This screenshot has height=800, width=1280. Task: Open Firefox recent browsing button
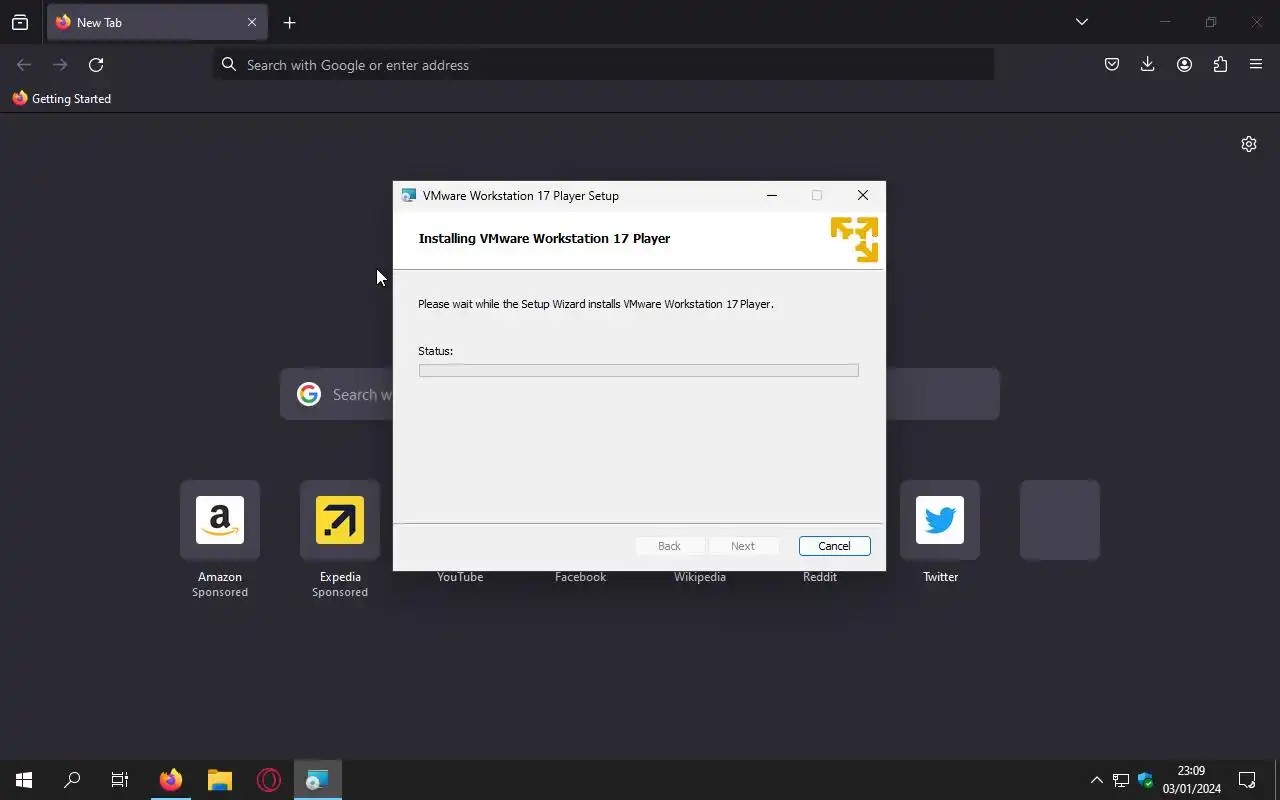pos(20,22)
